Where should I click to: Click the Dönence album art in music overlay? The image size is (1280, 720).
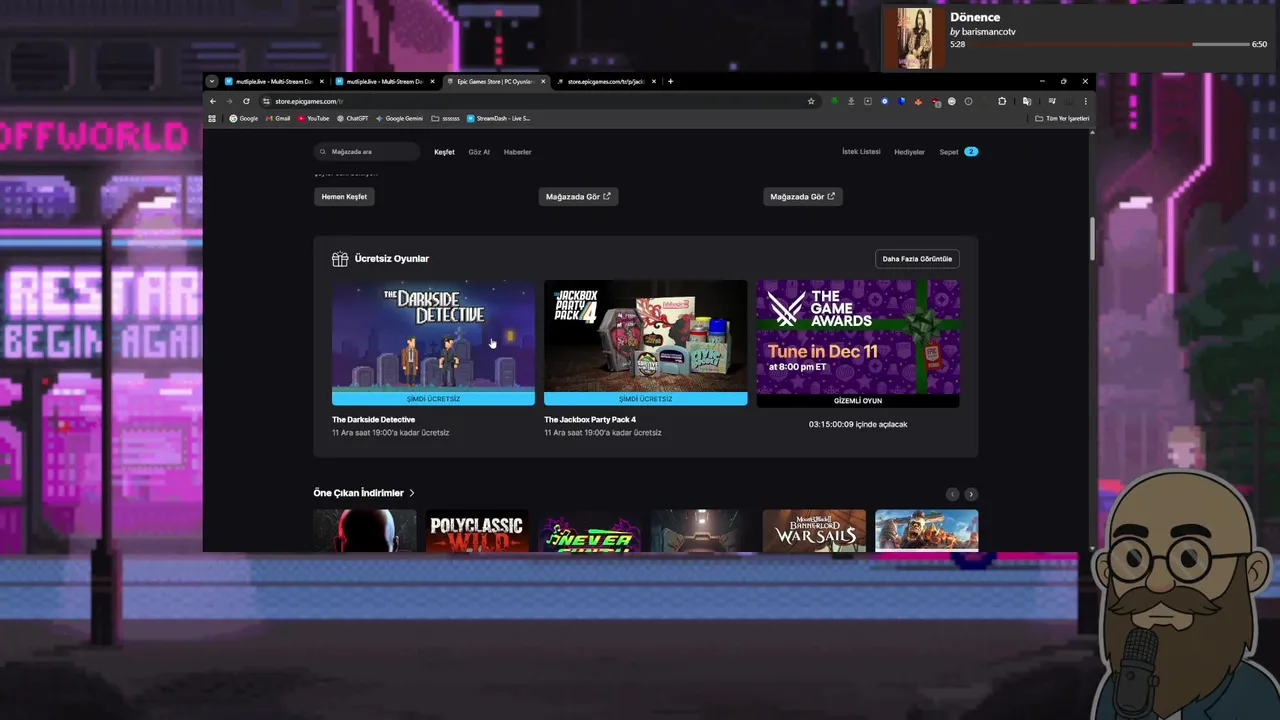click(x=914, y=38)
